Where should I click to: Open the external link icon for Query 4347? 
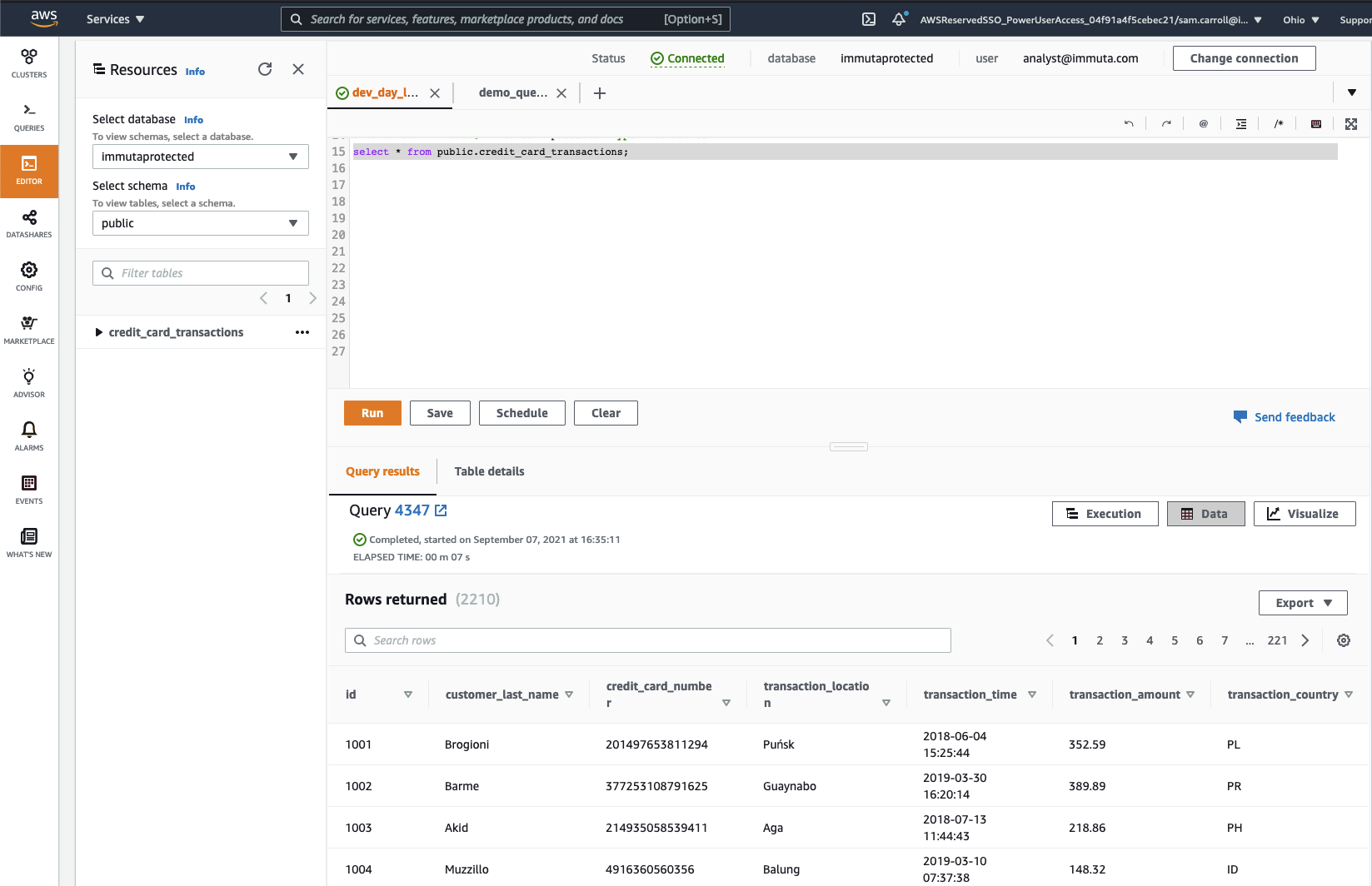tap(442, 510)
